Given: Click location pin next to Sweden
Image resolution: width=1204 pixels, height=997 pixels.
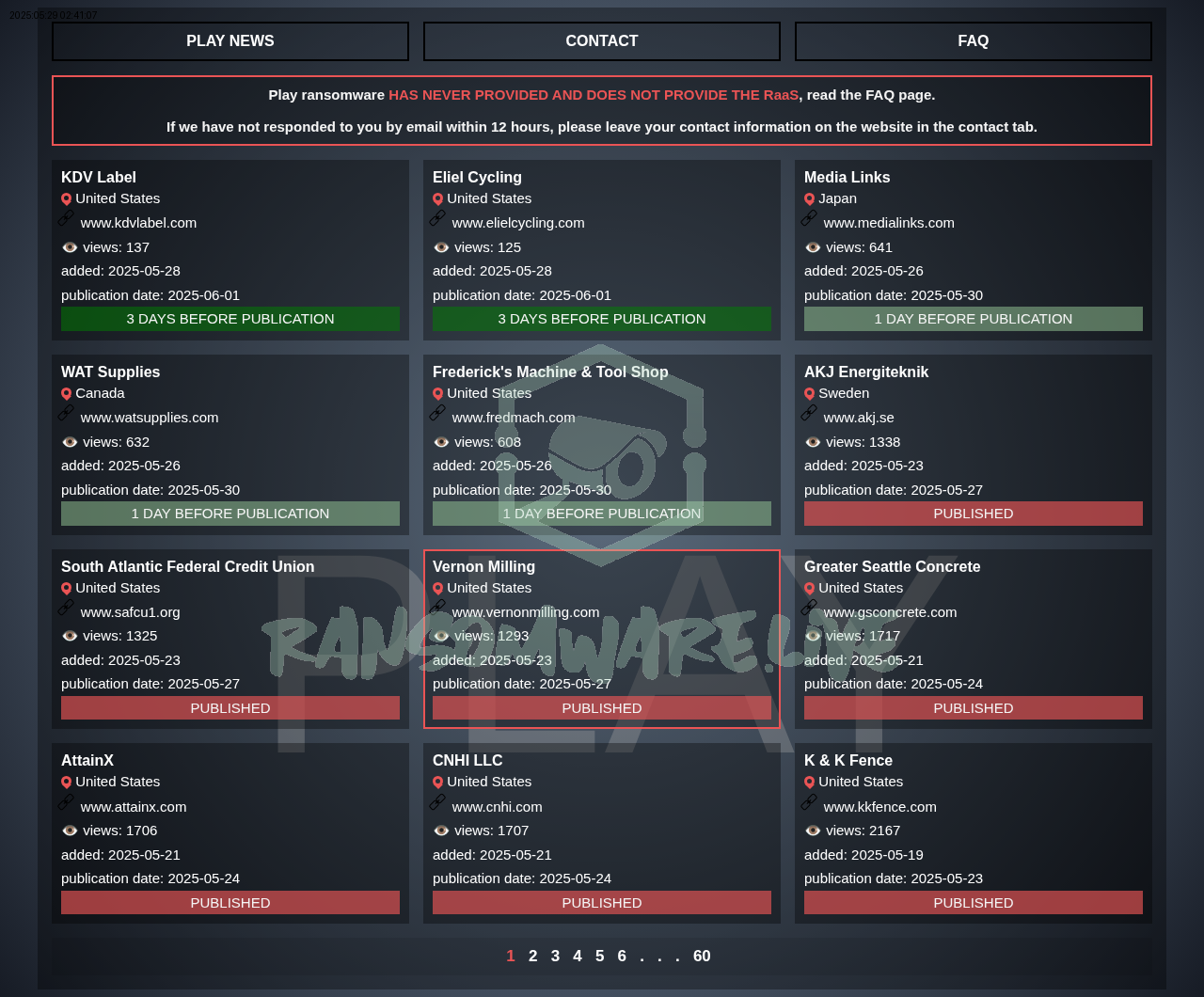Looking at the screenshot, I should (x=810, y=394).
